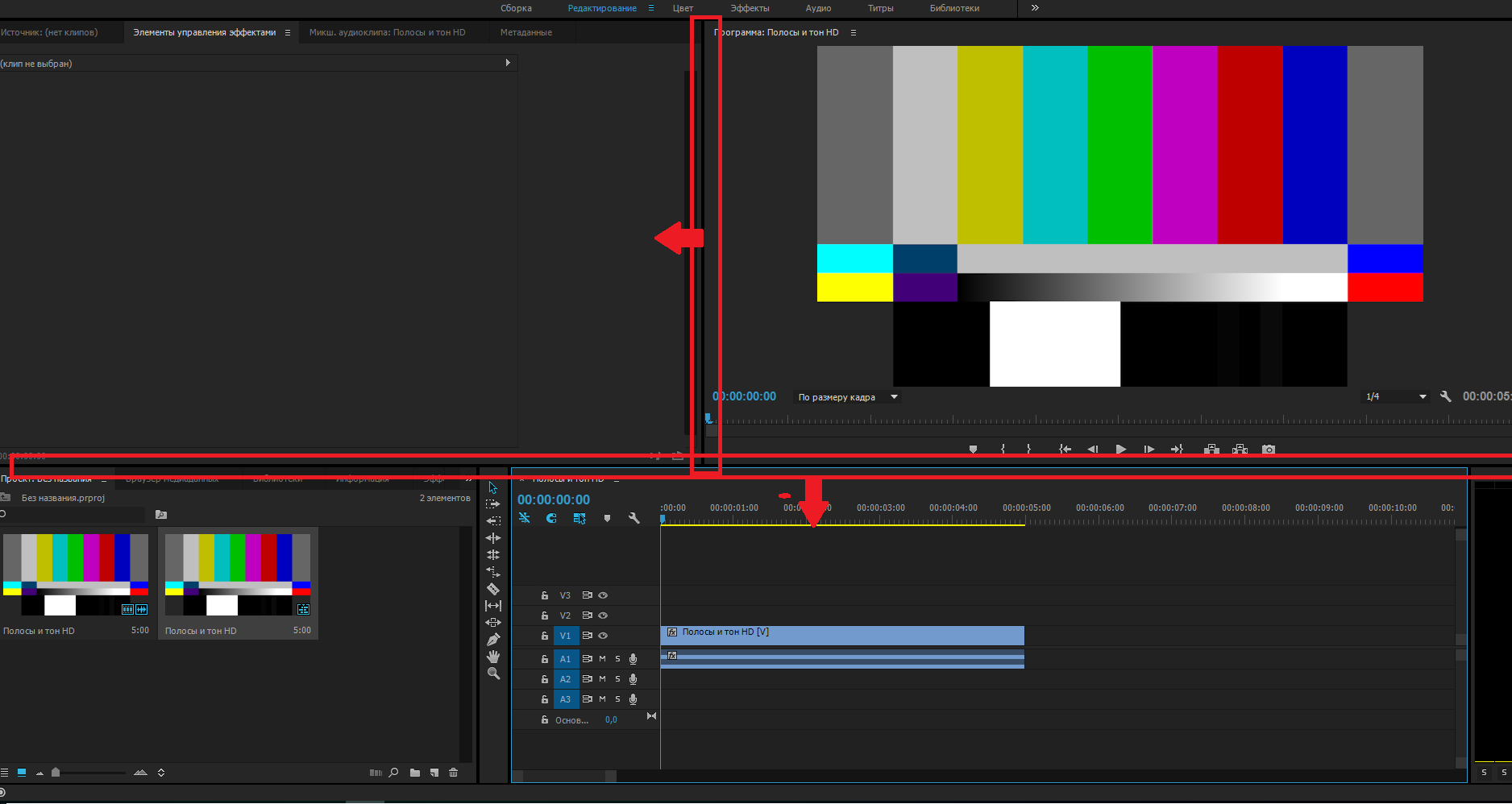Select the Slide tool

493,623
